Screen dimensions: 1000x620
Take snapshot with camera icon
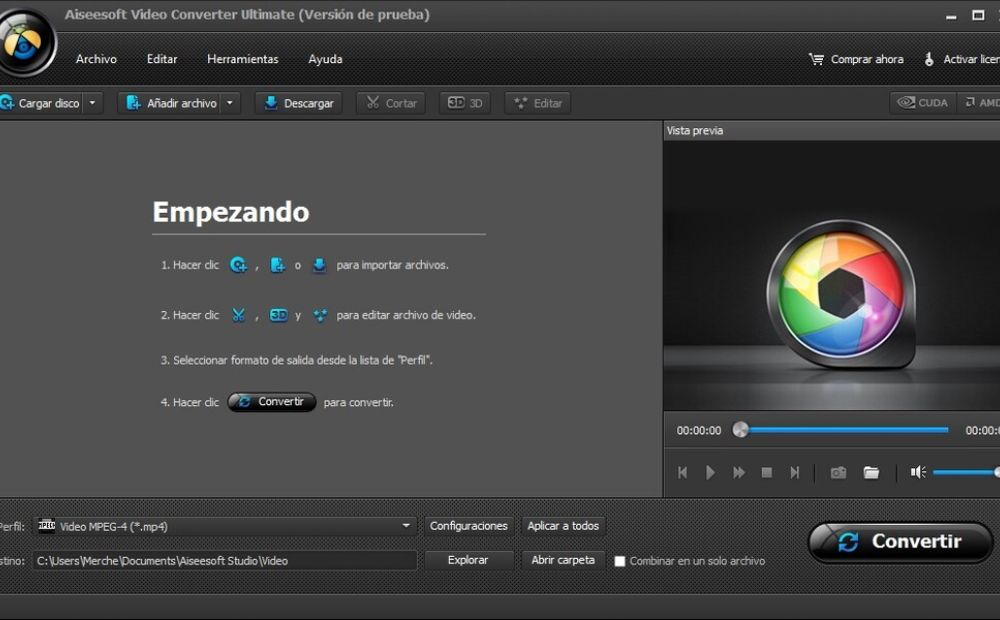838,473
